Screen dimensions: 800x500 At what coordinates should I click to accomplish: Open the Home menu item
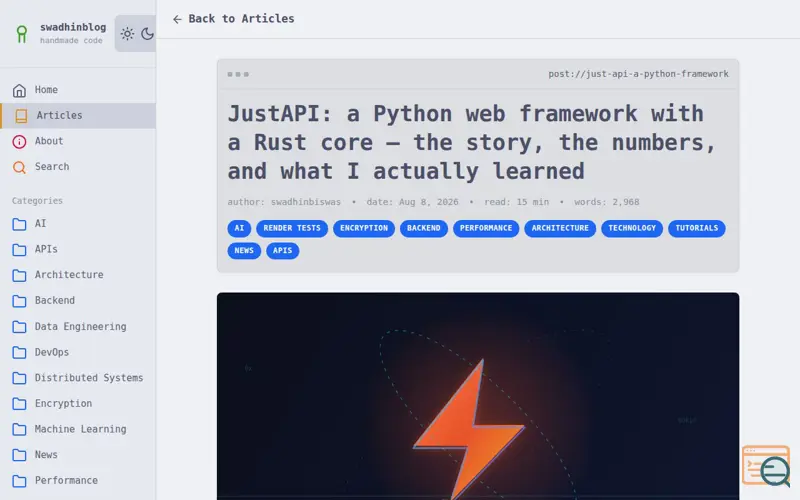tap(78, 90)
